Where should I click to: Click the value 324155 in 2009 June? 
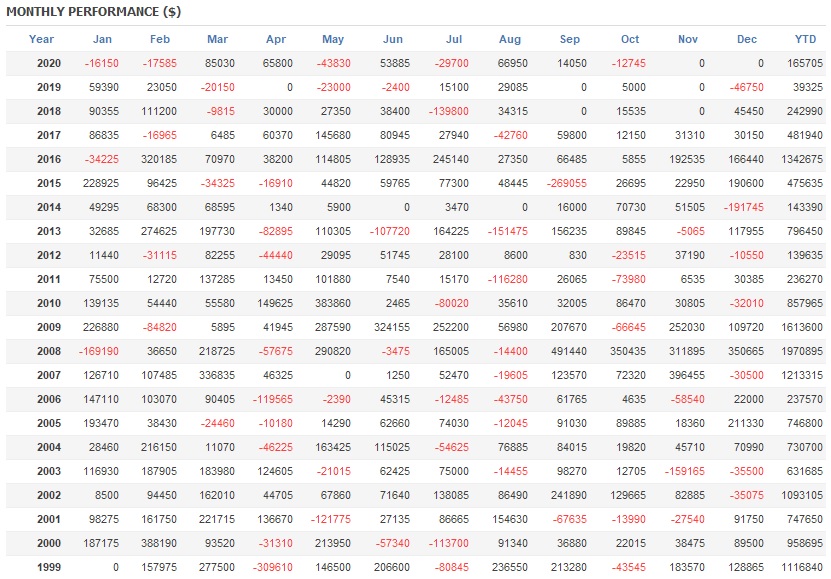pos(392,327)
